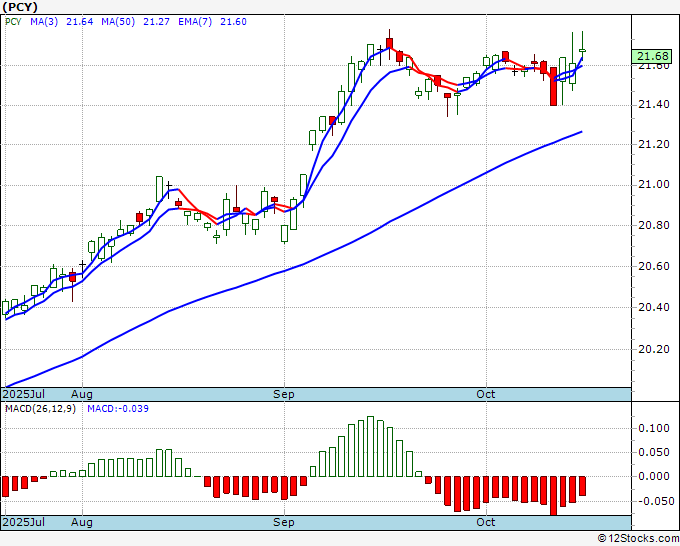Click the MA(50) indicator label
680x546 pixels.
pos(118,22)
